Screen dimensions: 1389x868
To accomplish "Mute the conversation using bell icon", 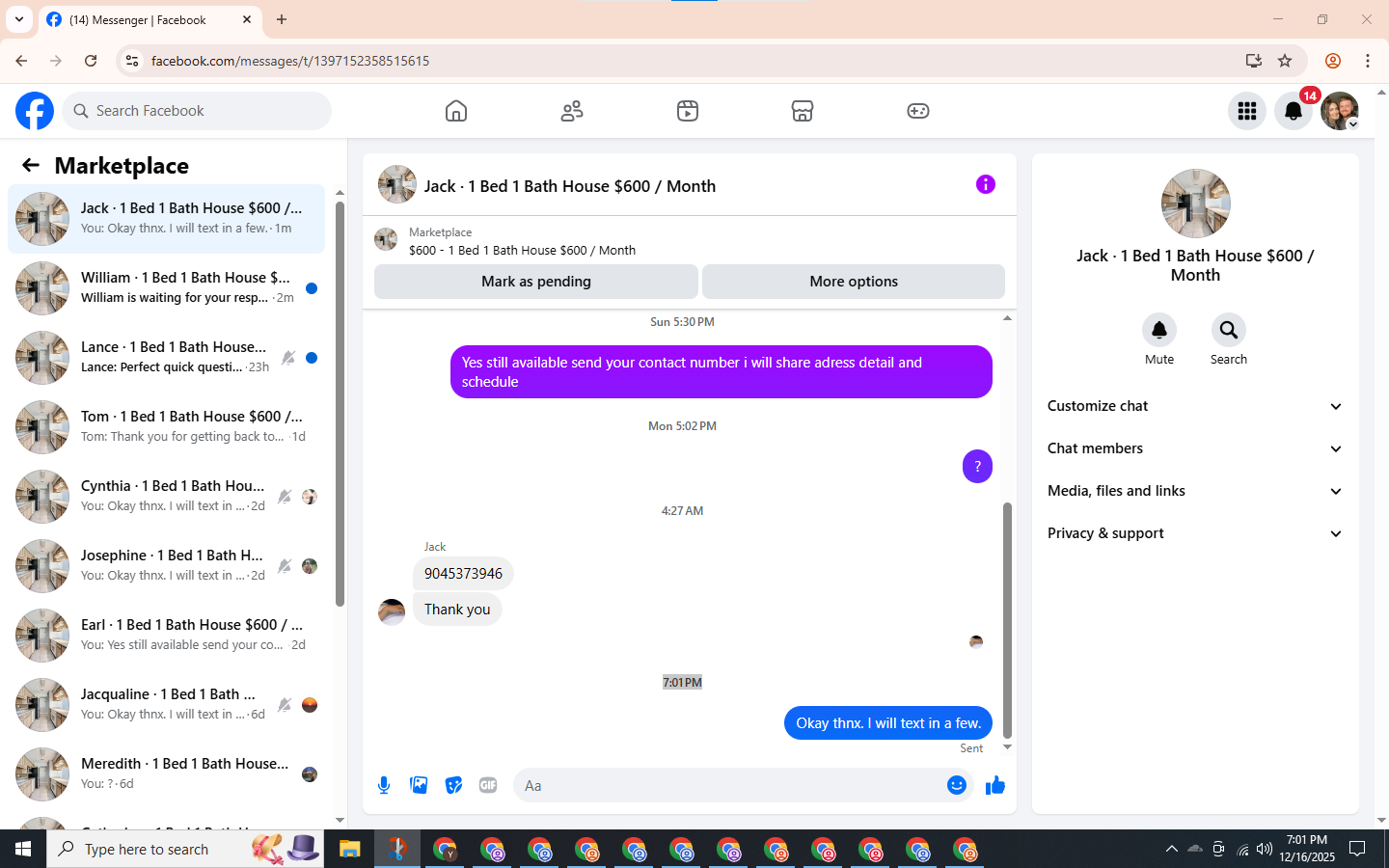I will pyautogui.click(x=1159, y=330).
